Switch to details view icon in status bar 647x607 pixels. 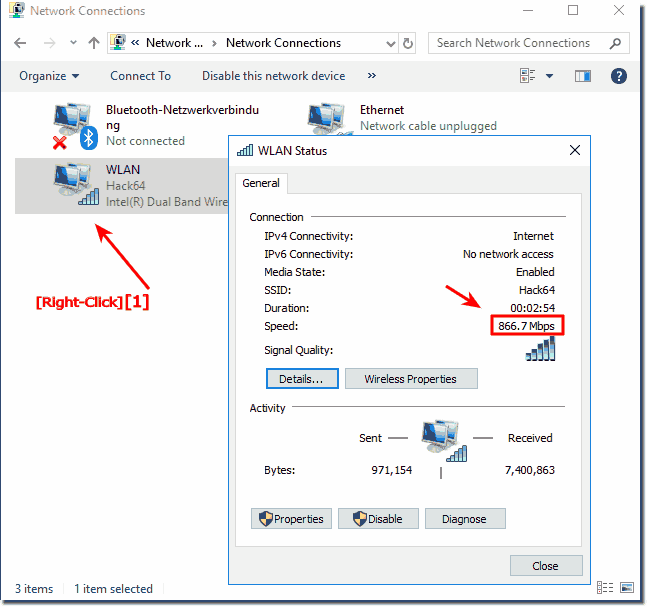pos(605,588)
